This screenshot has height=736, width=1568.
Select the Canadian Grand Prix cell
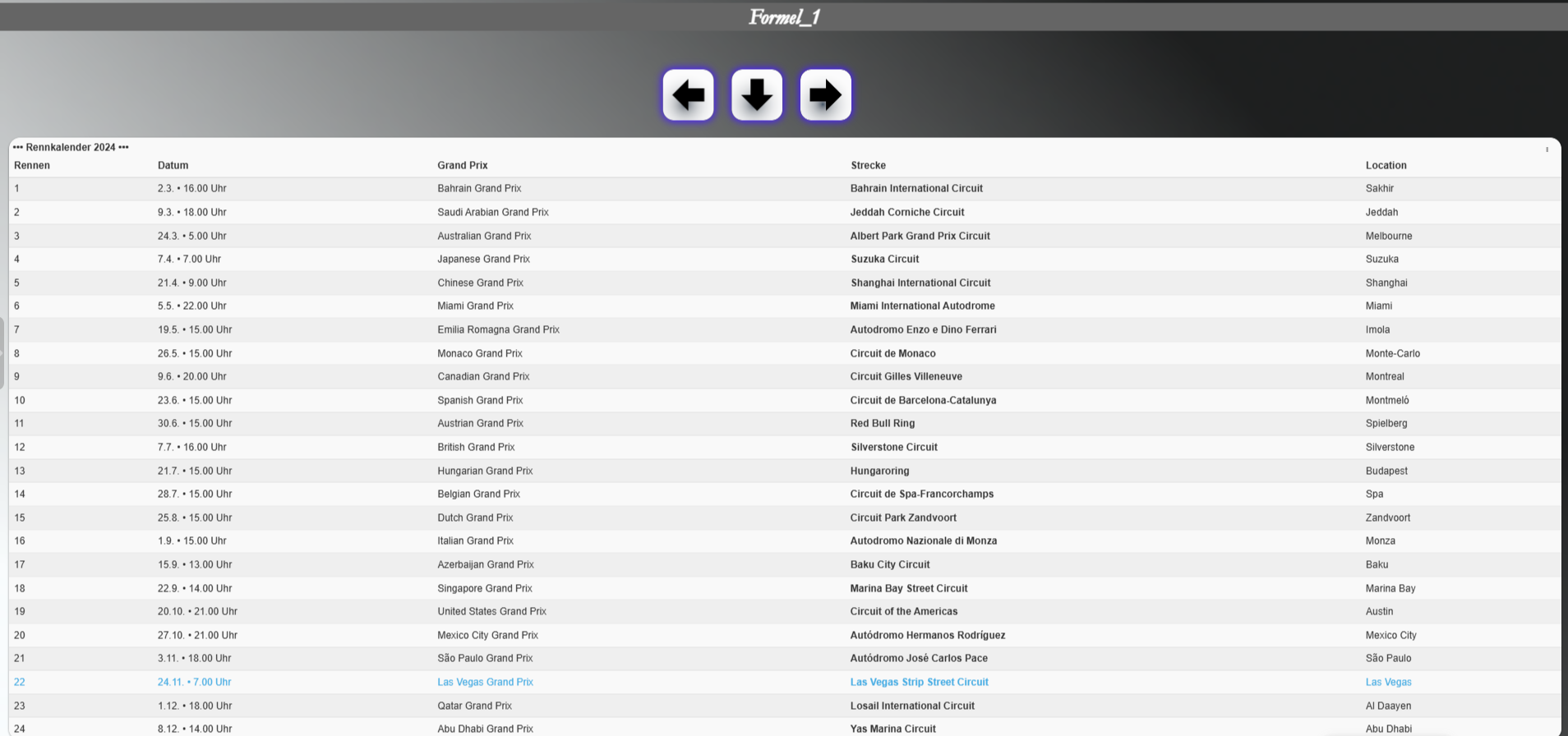click(483, 376)
